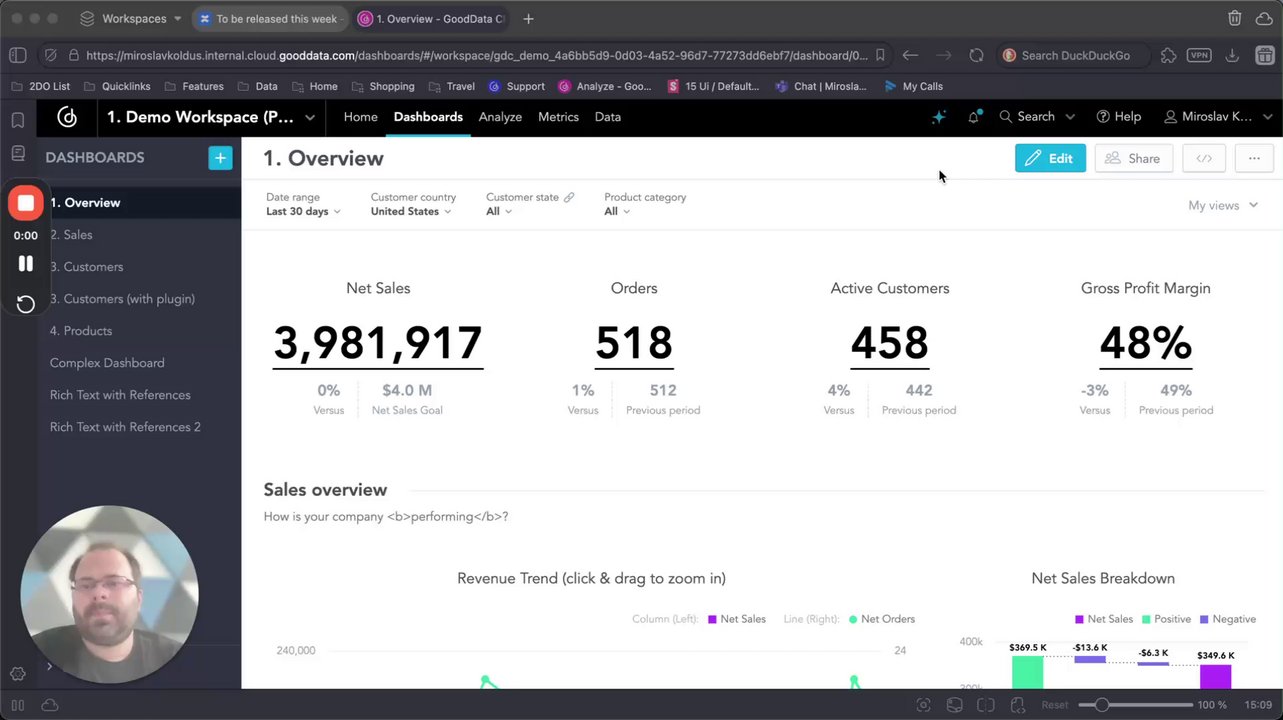The image size is (1283, 720).
Task: Click the Edit dashboard button
Action: (1050, 158)
